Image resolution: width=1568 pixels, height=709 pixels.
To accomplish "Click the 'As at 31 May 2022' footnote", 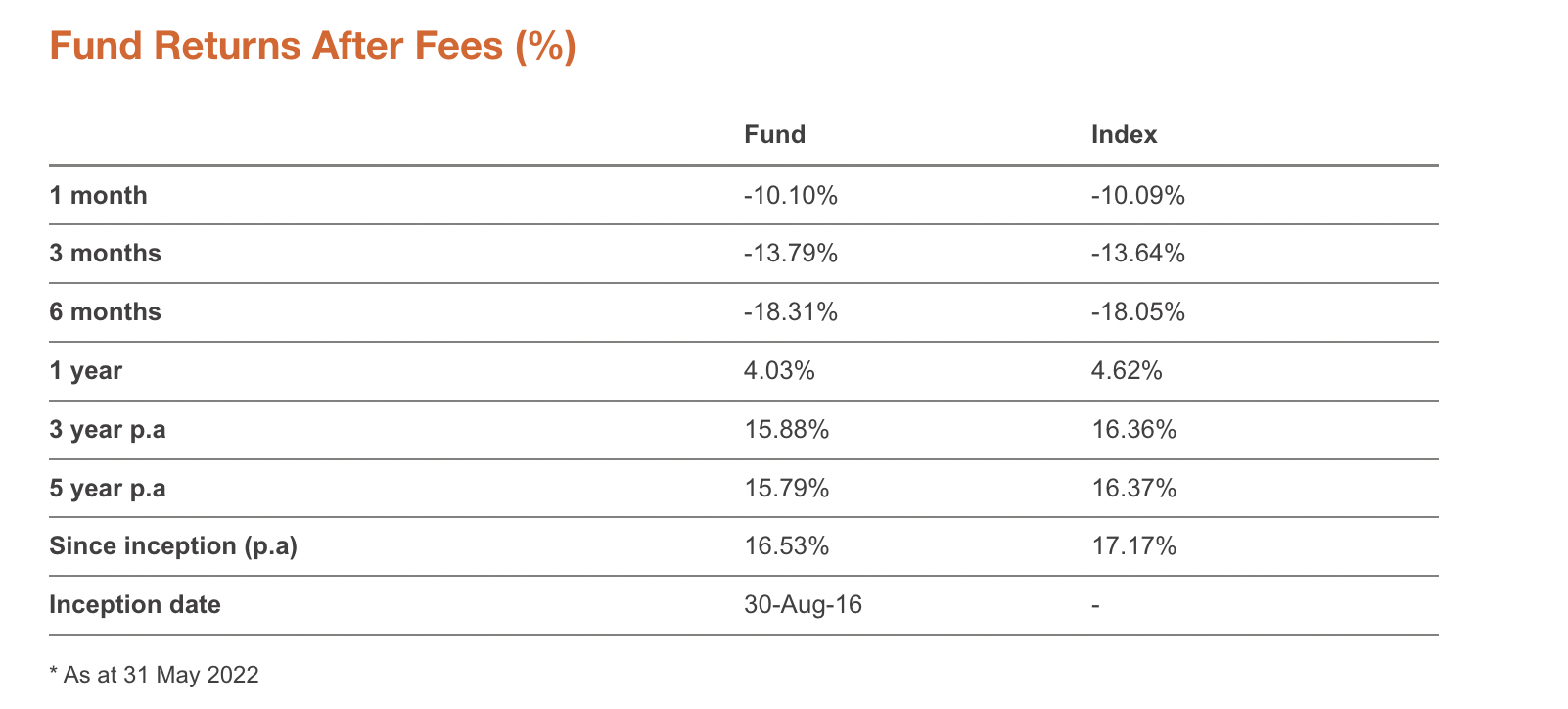I will click(x=155, y=675).
